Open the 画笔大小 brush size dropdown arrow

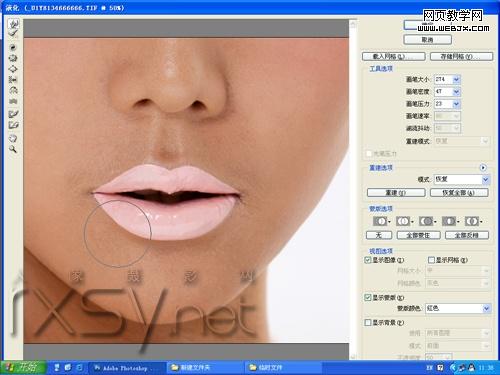456,79
